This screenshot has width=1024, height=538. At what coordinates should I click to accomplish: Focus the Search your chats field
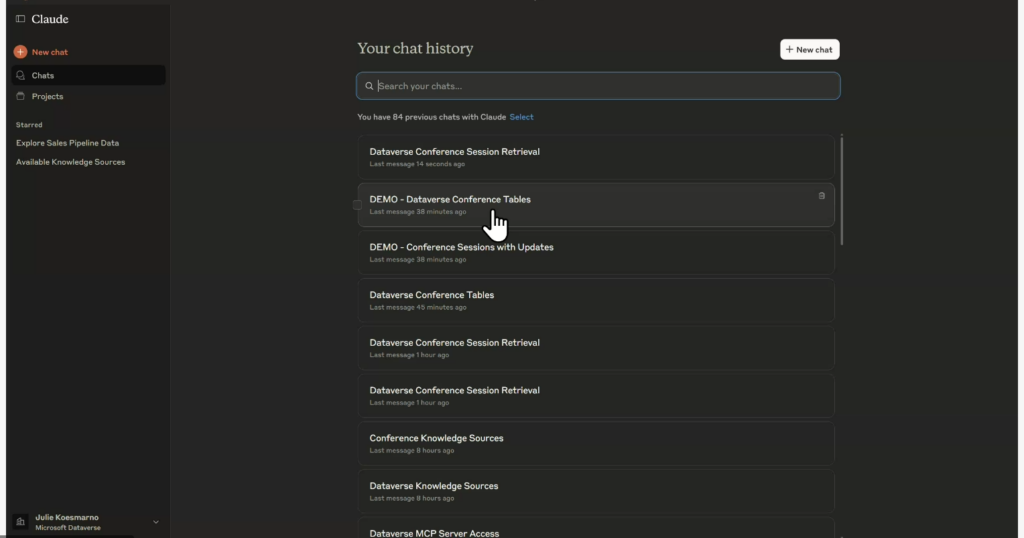(x=598, y=86)
